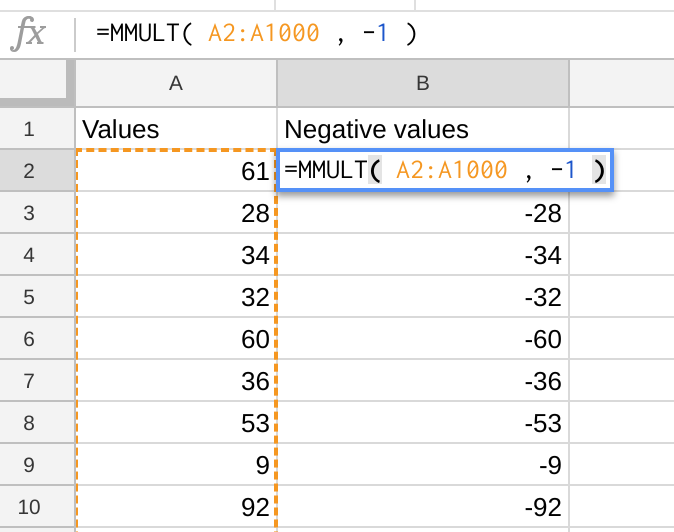Viewport: 674px width, 532px height.
Task: Click cell B6 containing -60
Action: coord(423,339)
